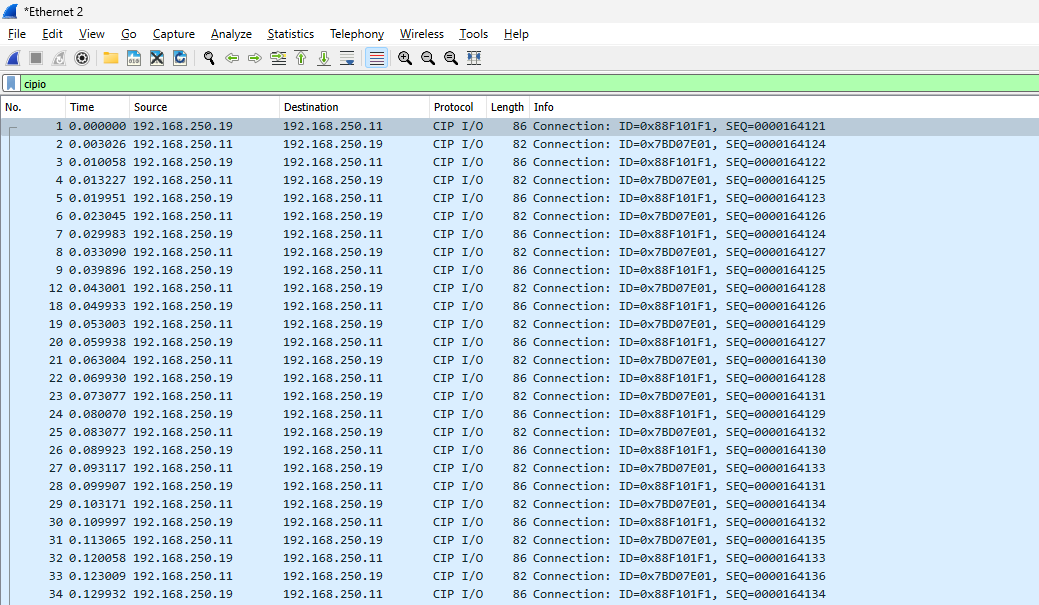Jump to the first packet

[x=301, y=58]
